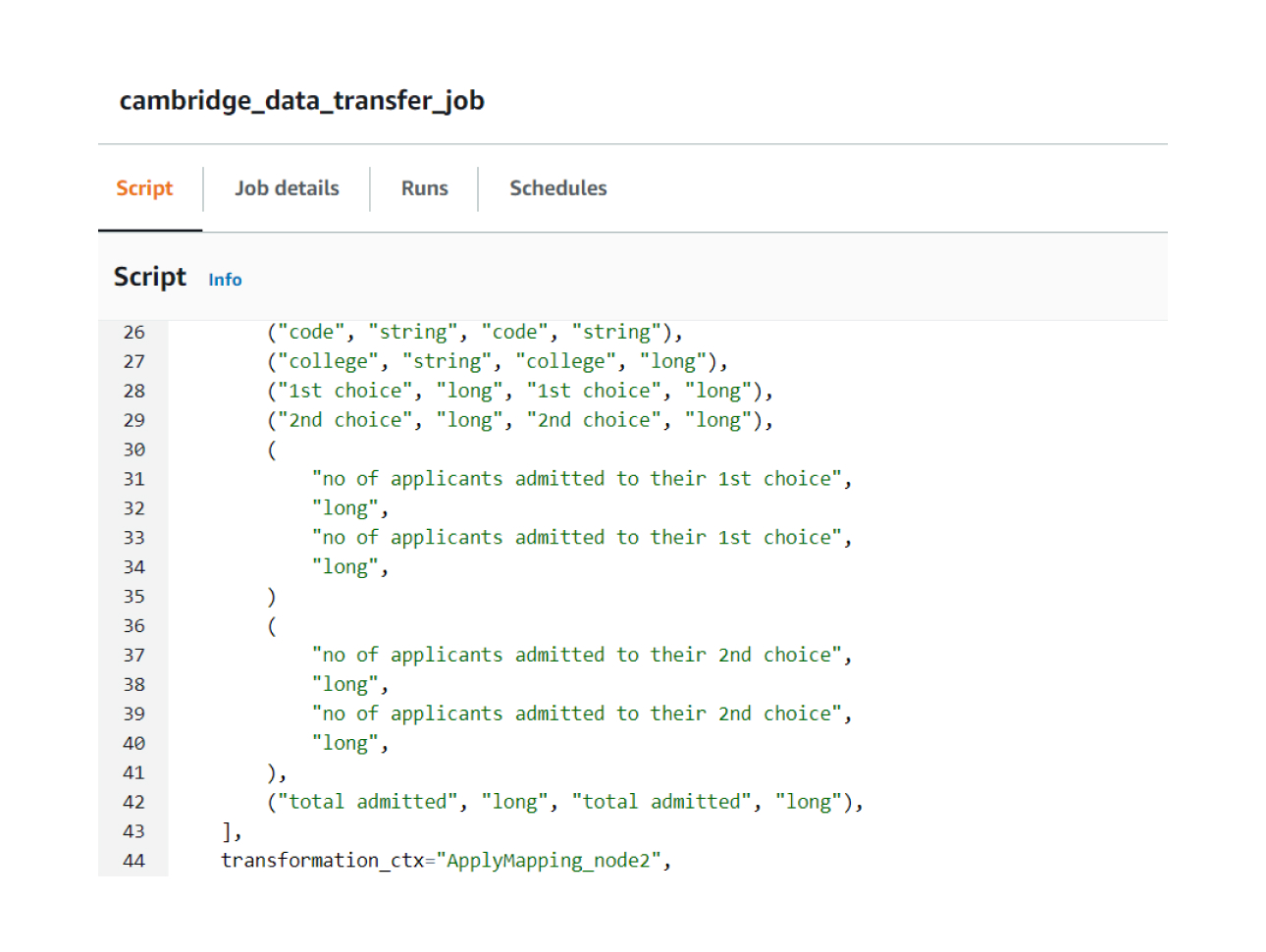Click the opening parenthesis on line 30
The width and height of the screenshot is (1266, 952).
(x=272, y=450)
